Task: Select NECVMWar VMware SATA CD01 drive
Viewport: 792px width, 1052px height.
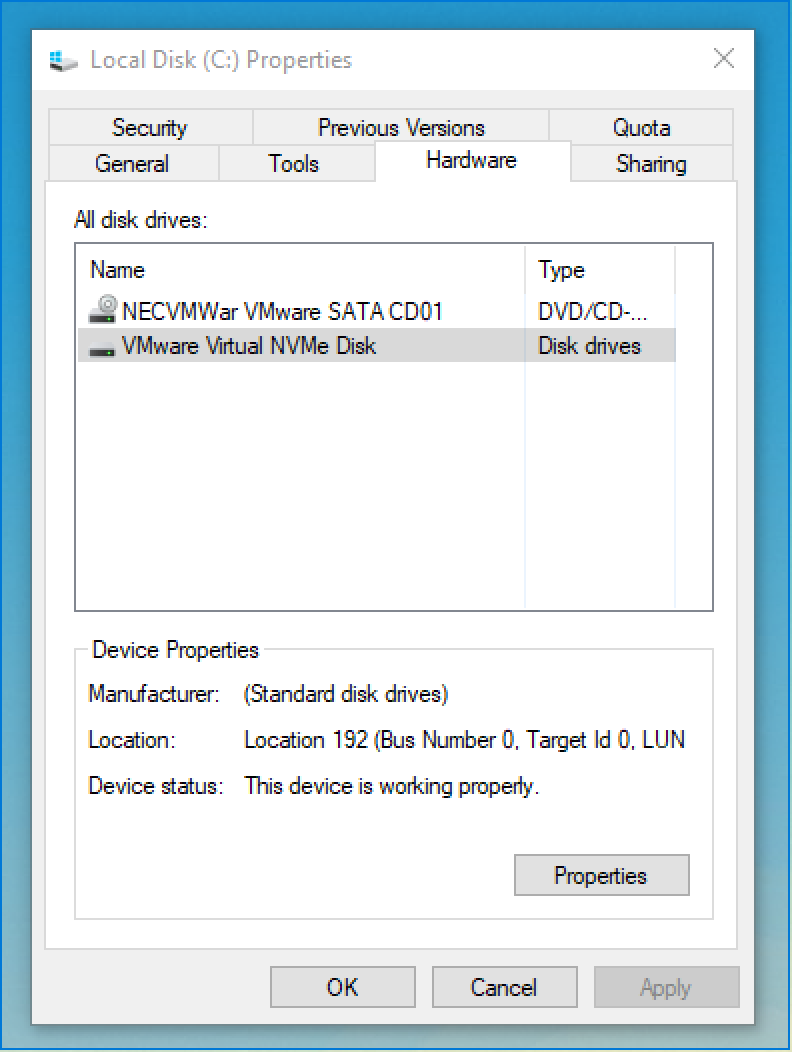Action: click(282, 311)
